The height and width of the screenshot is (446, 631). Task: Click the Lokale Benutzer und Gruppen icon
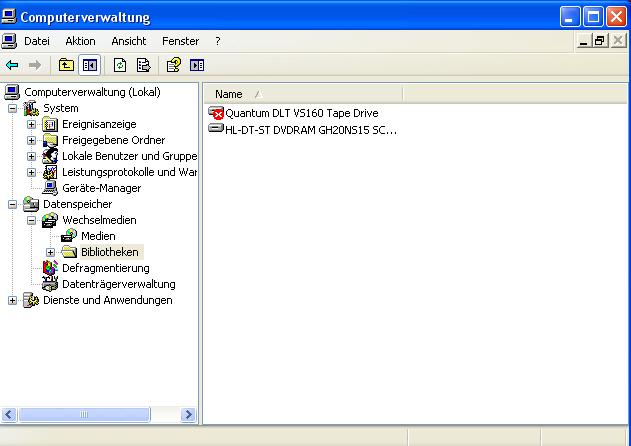click(x=50, y=156)
